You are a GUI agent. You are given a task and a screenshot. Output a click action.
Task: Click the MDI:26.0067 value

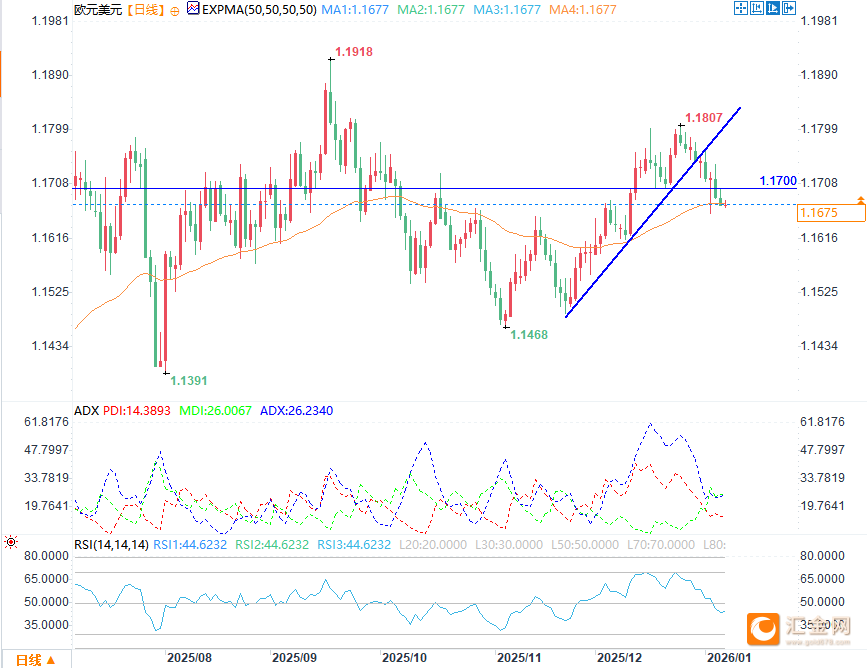click(216, 411)
